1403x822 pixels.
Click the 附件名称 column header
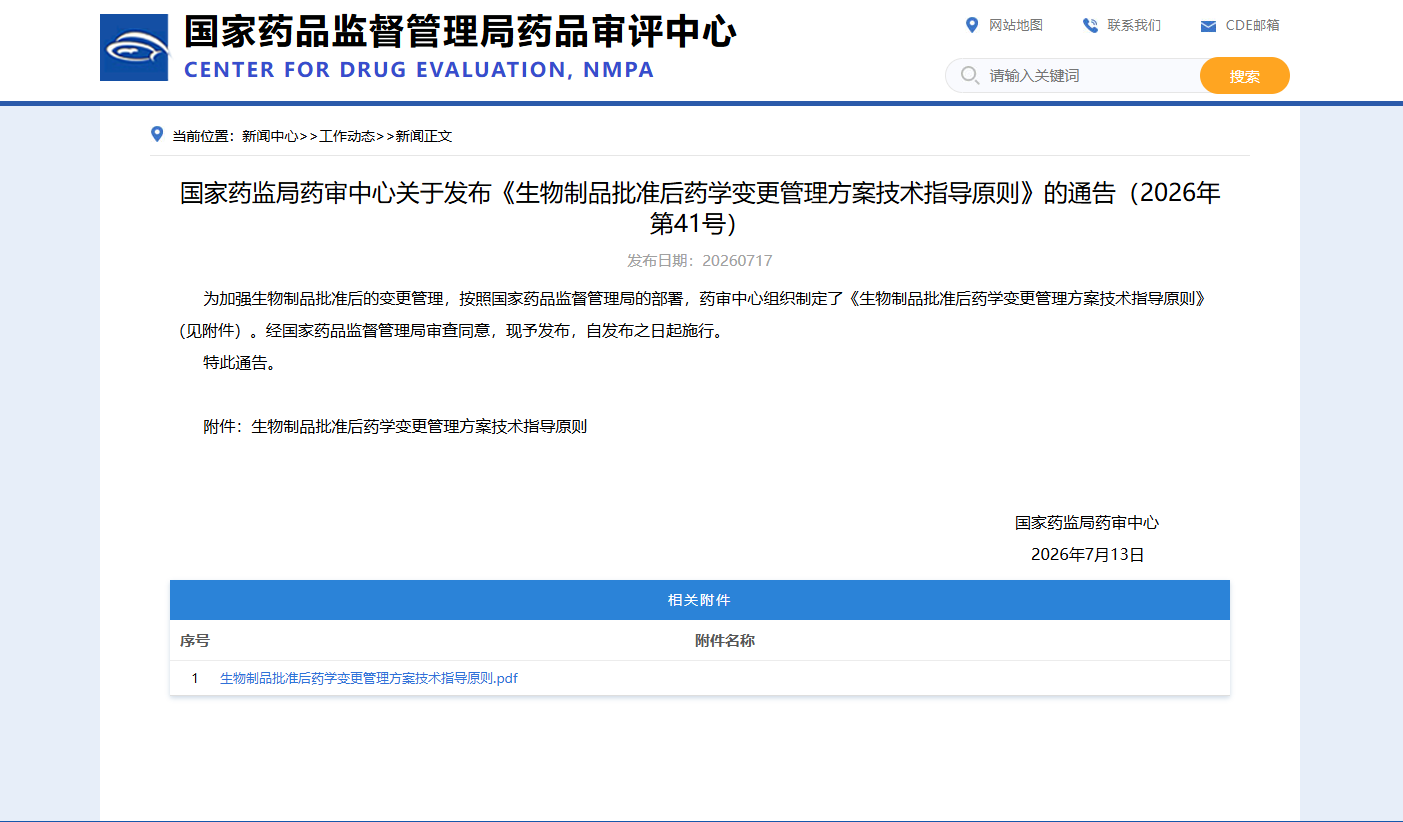coord(725,641)
